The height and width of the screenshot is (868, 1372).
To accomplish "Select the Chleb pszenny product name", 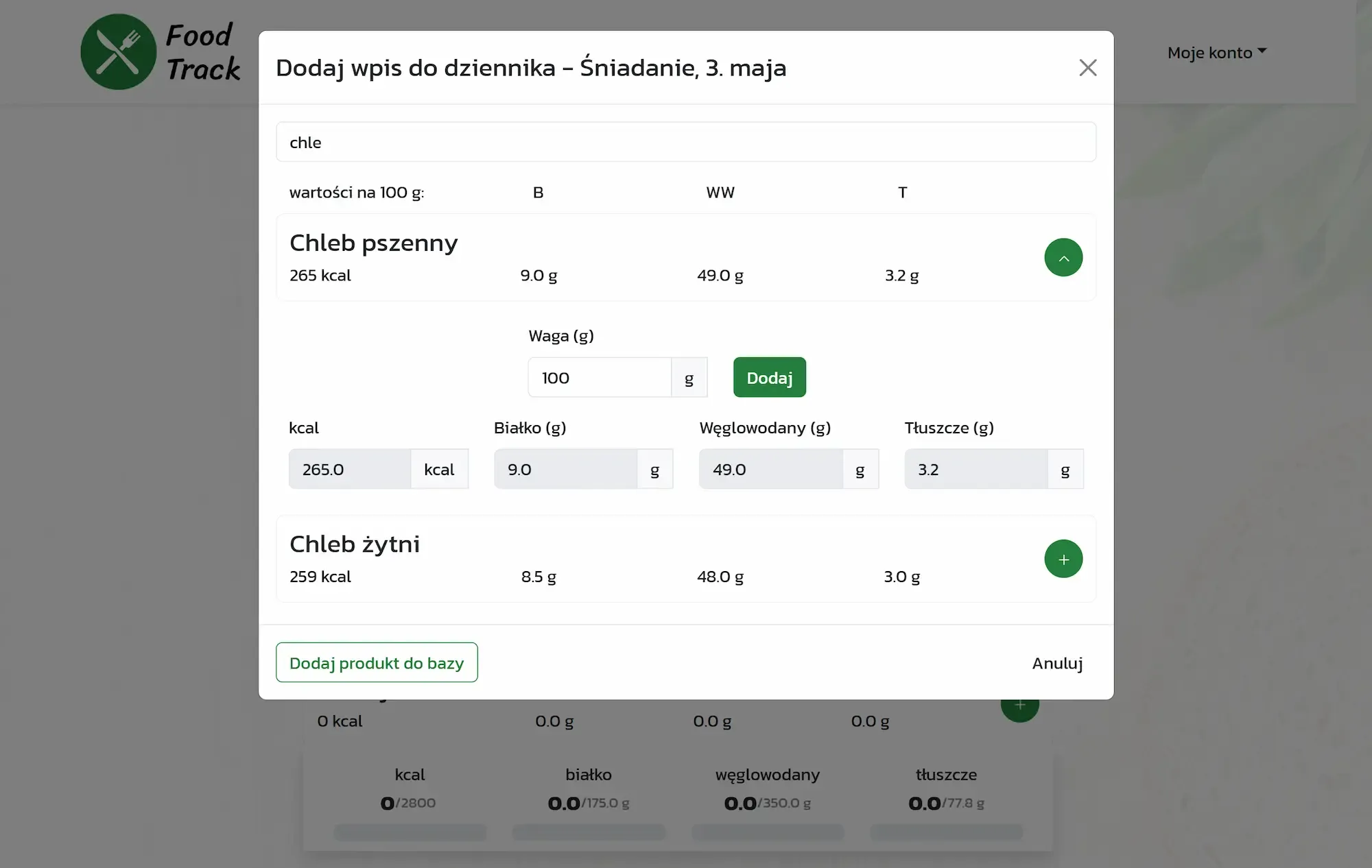I will tap(373, 243).
